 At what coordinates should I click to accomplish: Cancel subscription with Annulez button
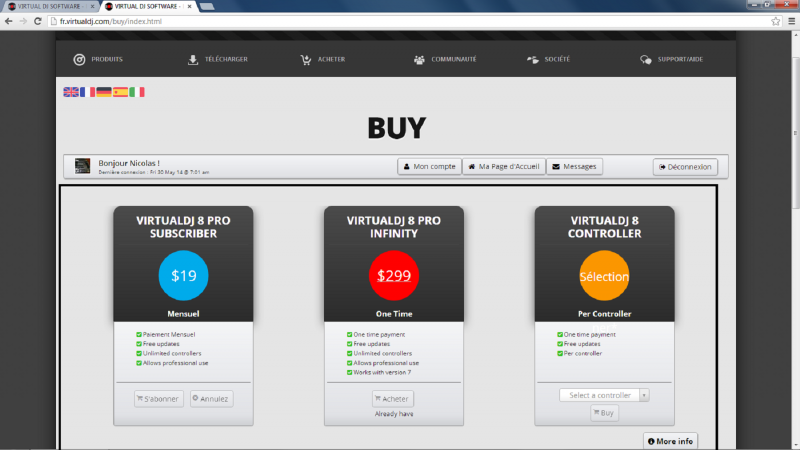click(x=212, y=398)
